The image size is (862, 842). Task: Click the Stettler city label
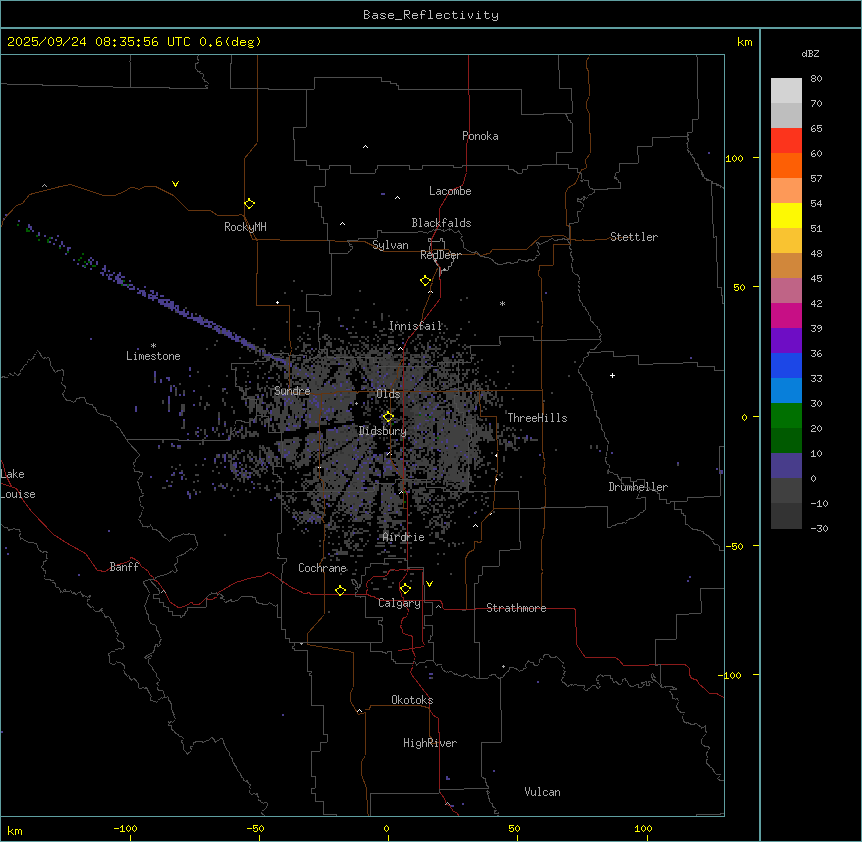pos(634,237)
